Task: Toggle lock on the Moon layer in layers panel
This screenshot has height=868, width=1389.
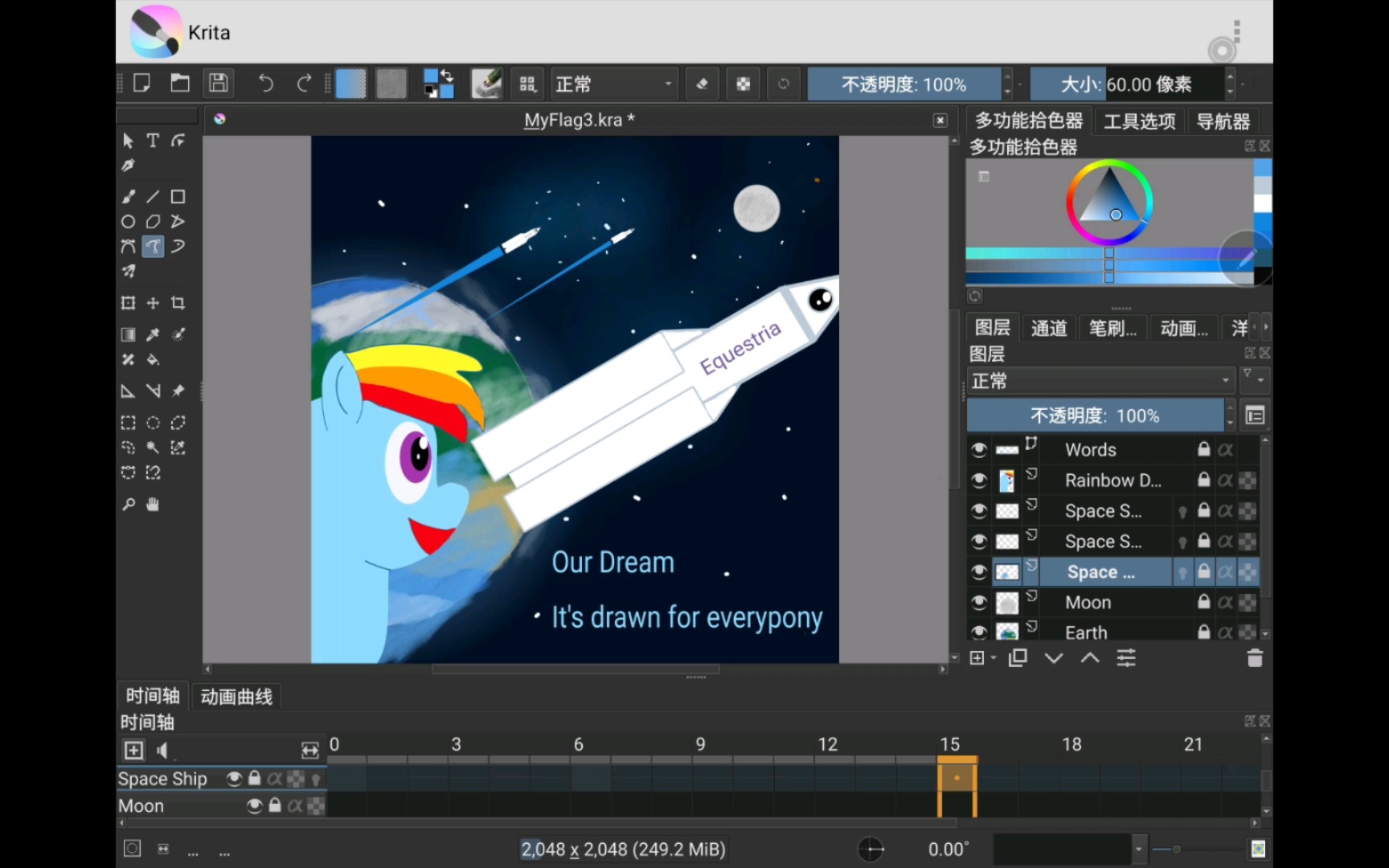Action: [x=1204, y=602]
